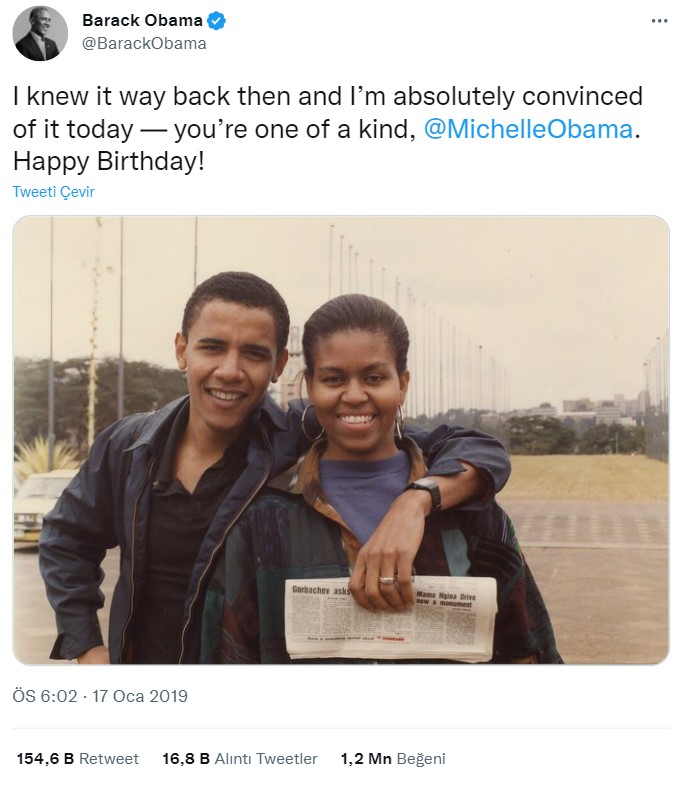Viewport: 687px width, 785px height.
Task: Click the word Retweet in stats
Action: [x=109, y=759]
